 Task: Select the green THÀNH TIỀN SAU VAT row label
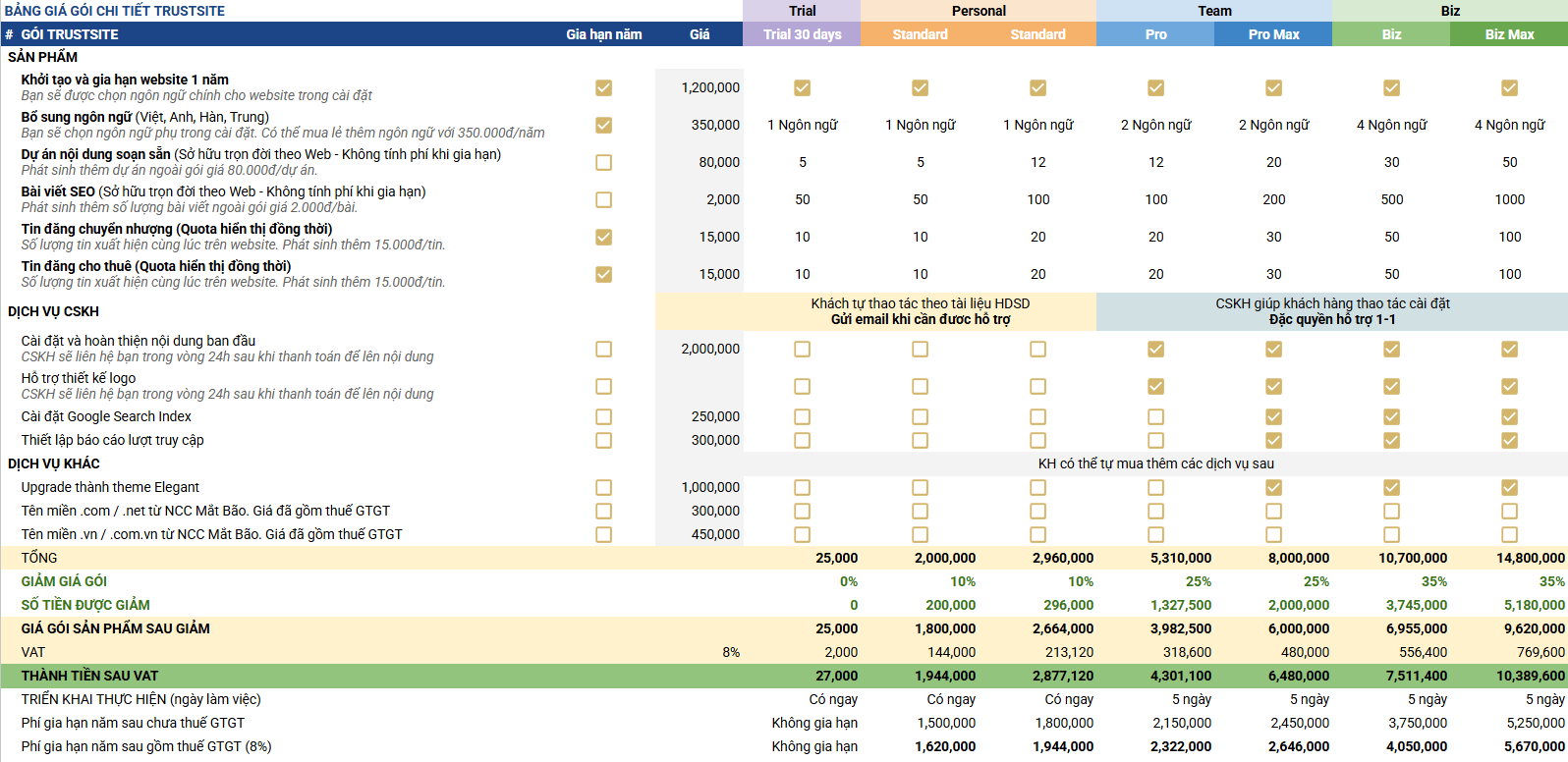coord(89,676)
